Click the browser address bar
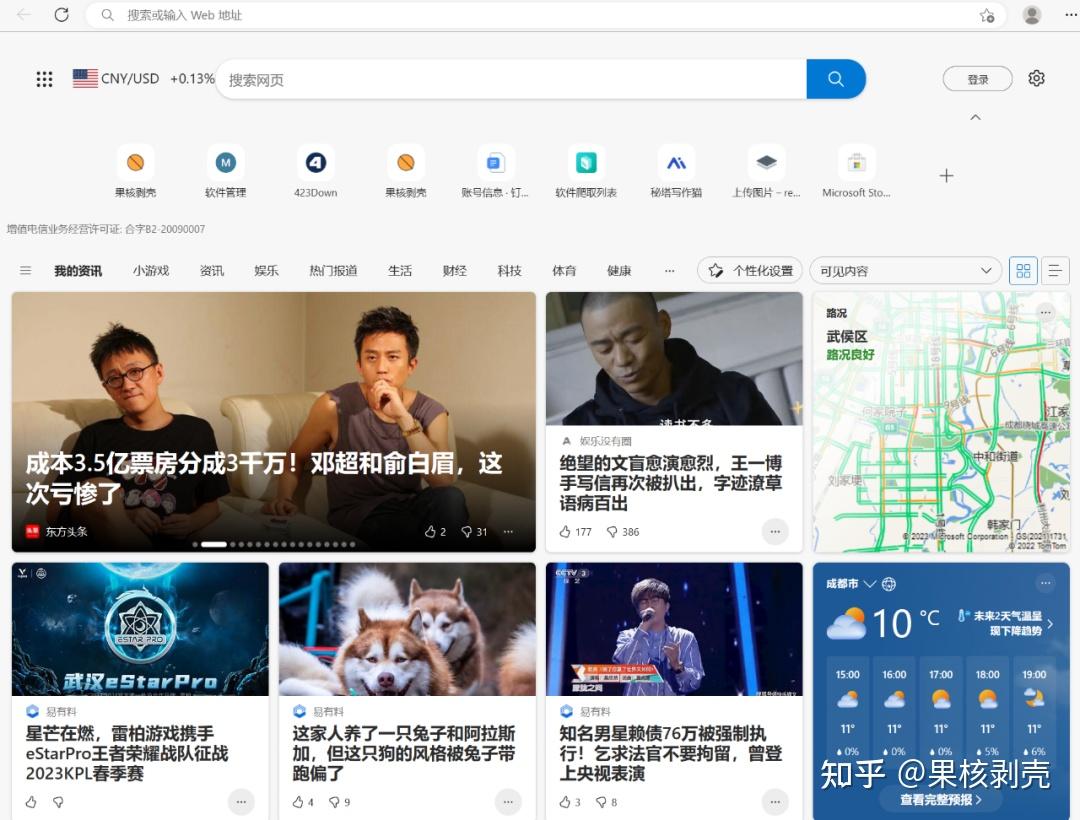Viewport: 1080px width, 820px height. [x=400, y=15]
